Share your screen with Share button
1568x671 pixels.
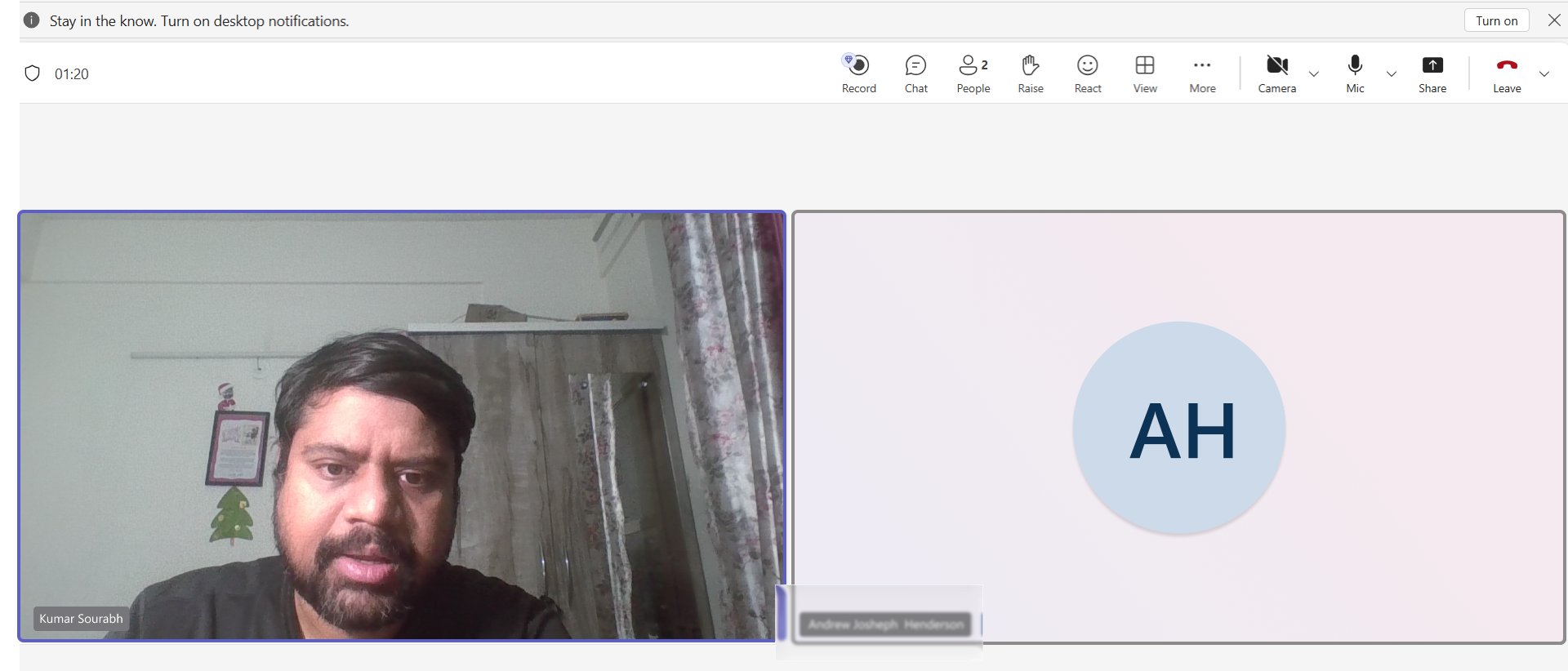1432,73
